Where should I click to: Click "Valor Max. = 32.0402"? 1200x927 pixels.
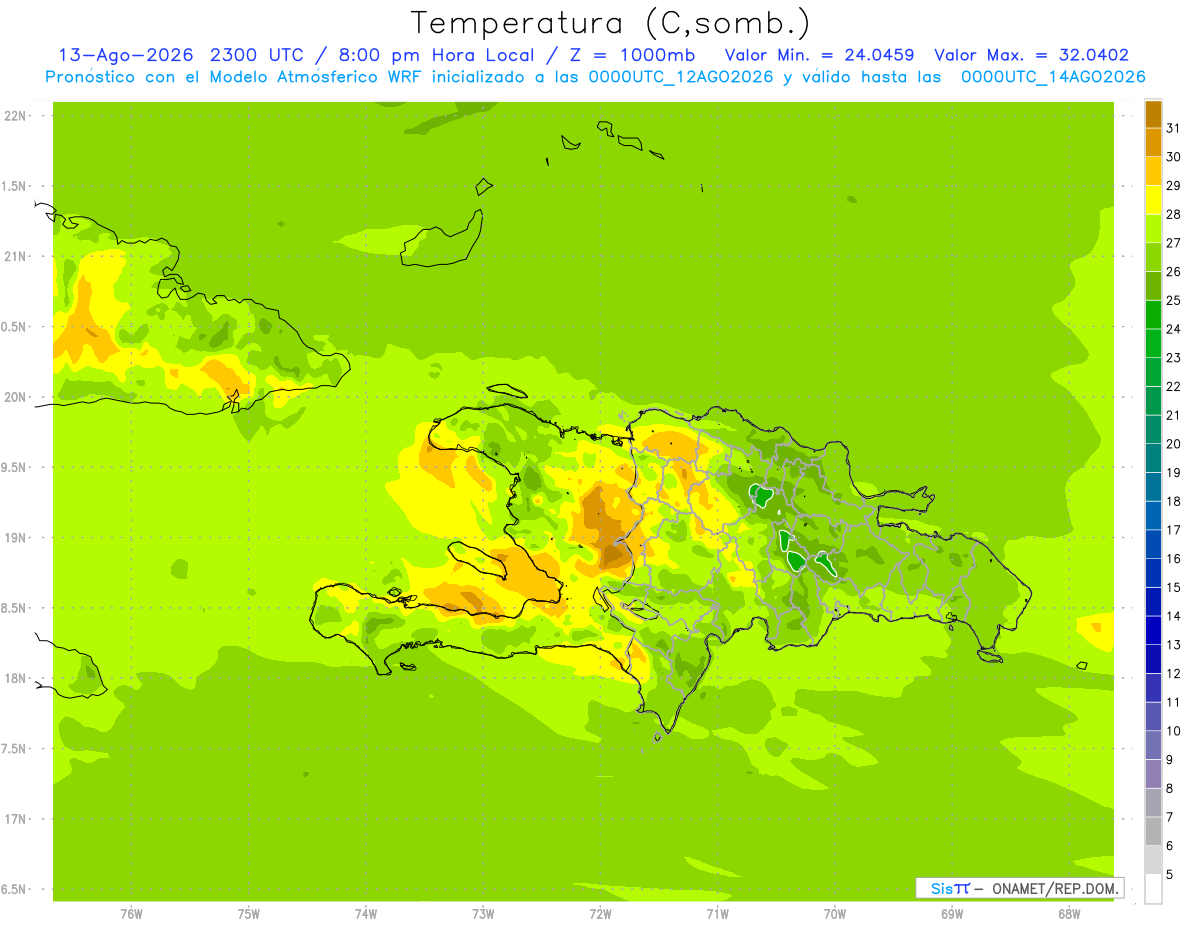pyautogui.click(x=1032, y=55)
